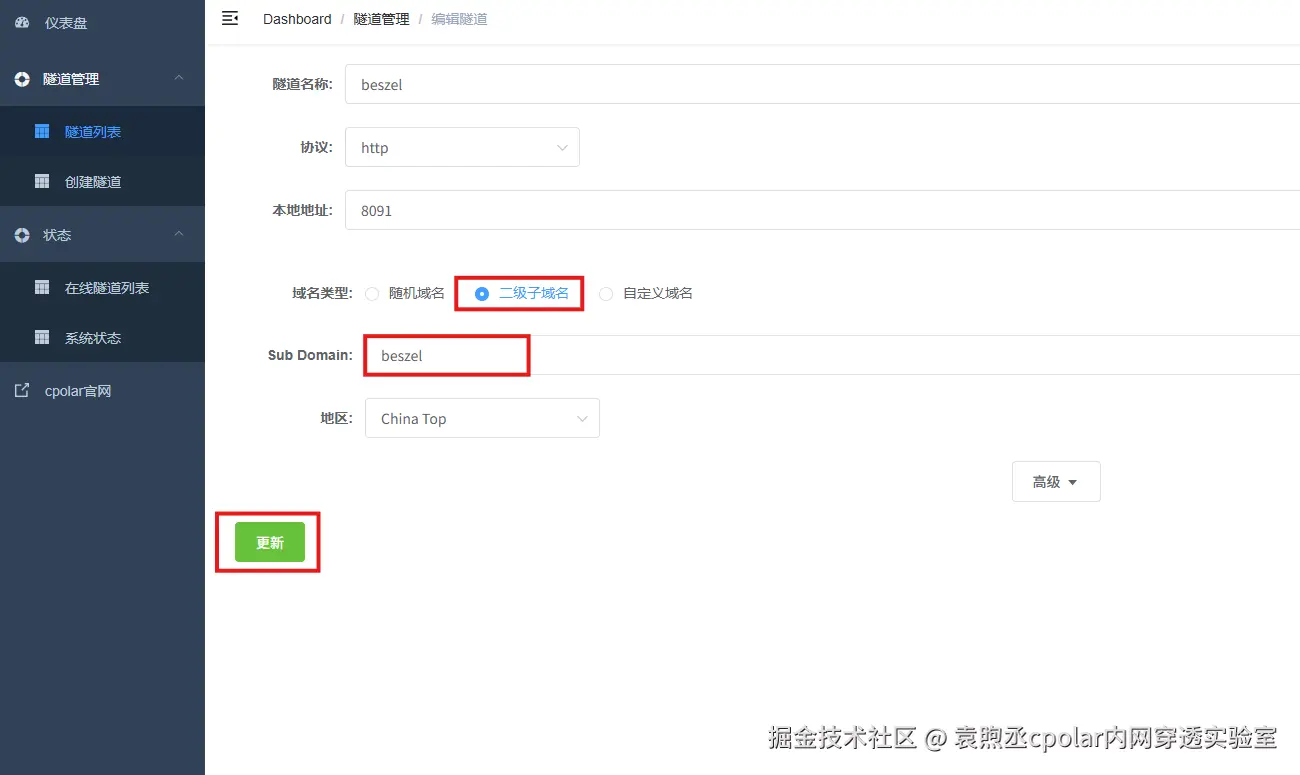The image size is (1300, 775).
Task: Click 隧道管理 breadcrumb item
Action: coord(381,19)
